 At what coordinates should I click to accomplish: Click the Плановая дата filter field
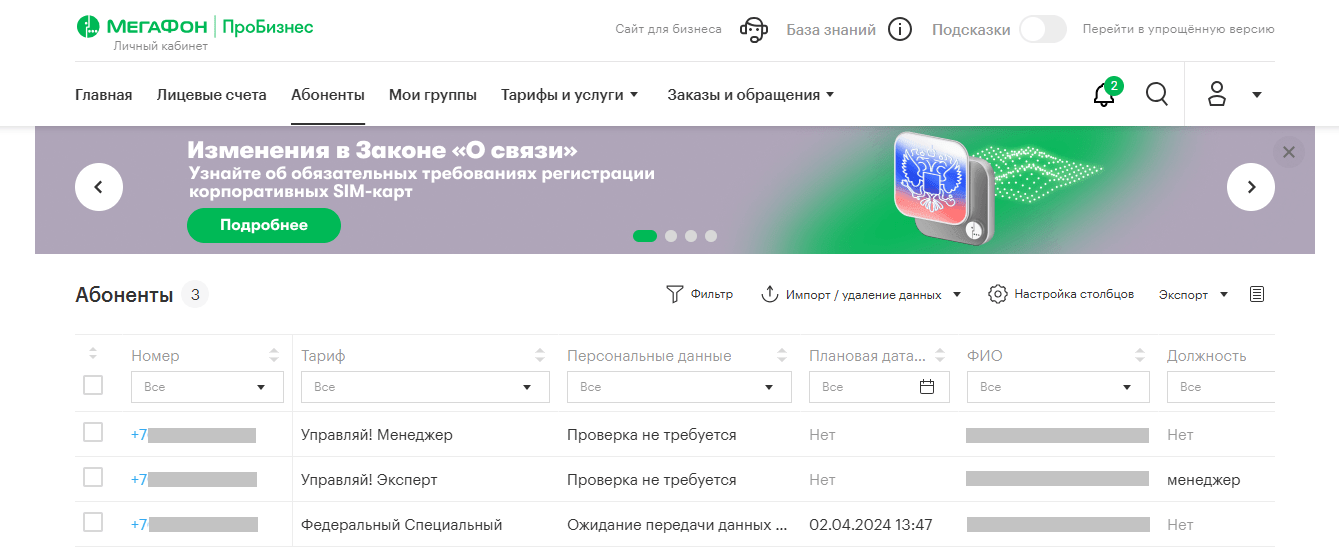tap(879, 387)
